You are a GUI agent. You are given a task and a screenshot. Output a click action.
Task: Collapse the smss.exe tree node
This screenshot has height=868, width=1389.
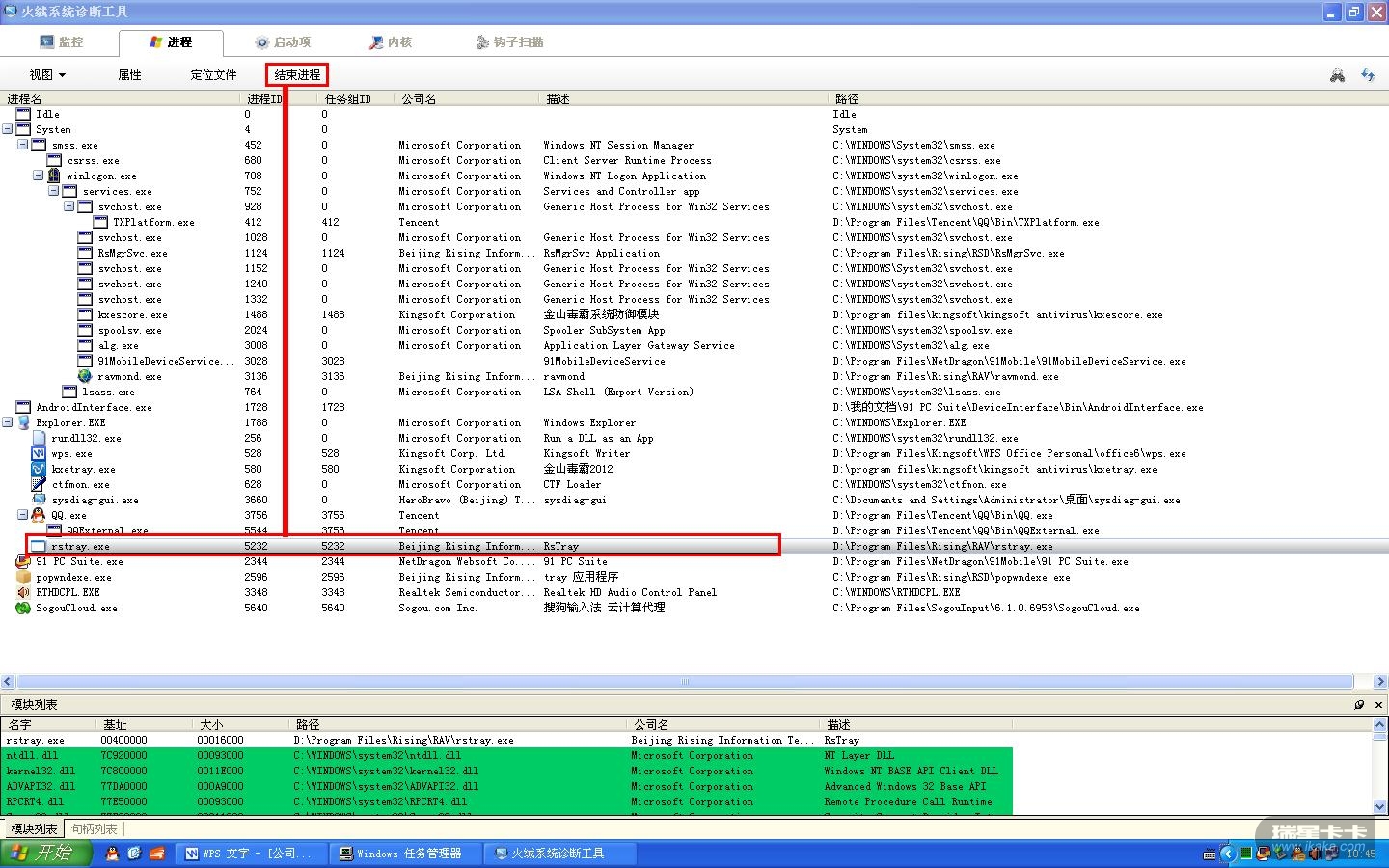click(x=23, y=145)
